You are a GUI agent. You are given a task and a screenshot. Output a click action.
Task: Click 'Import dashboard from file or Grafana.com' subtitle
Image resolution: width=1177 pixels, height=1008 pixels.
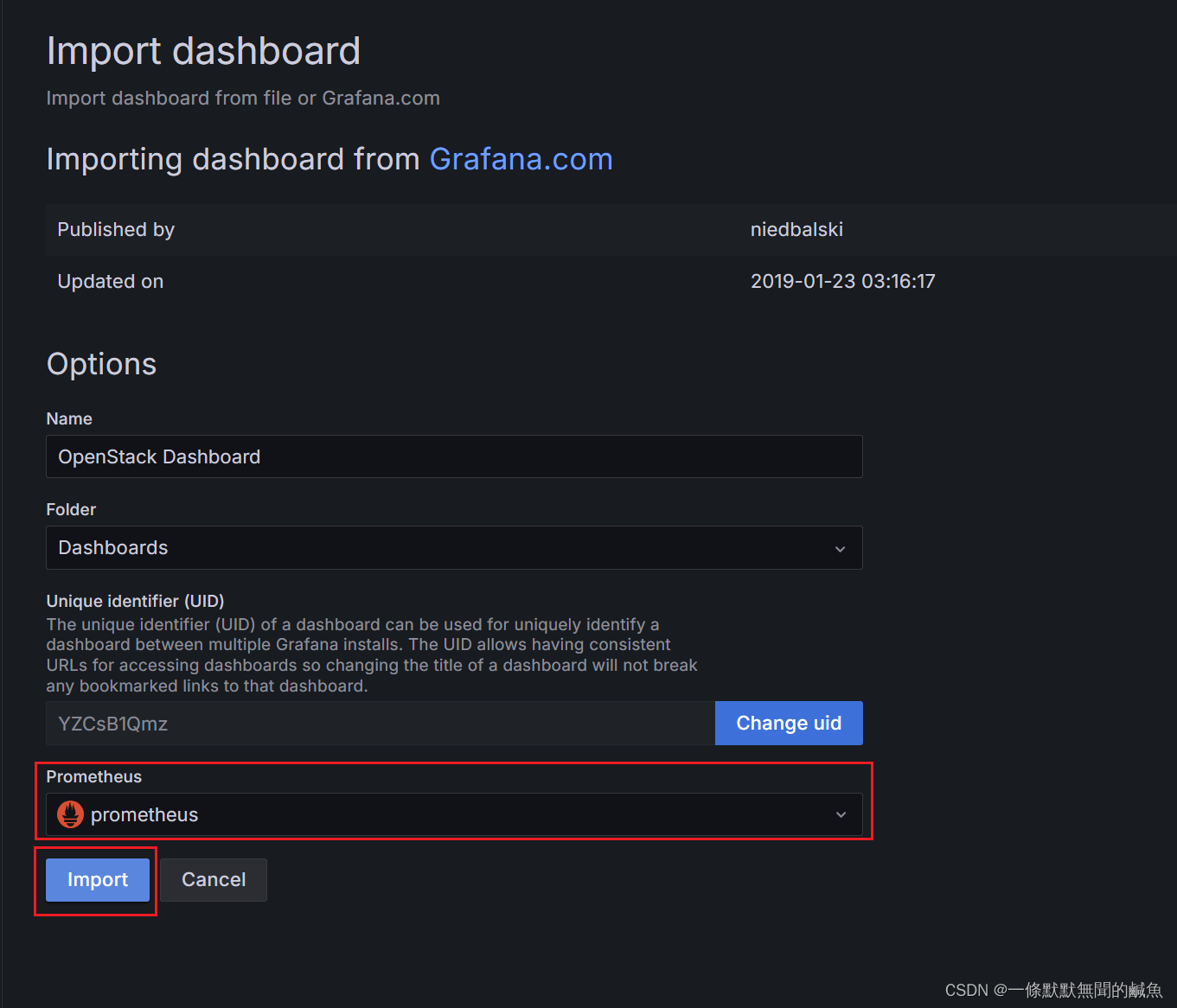[x=243, y=99]
